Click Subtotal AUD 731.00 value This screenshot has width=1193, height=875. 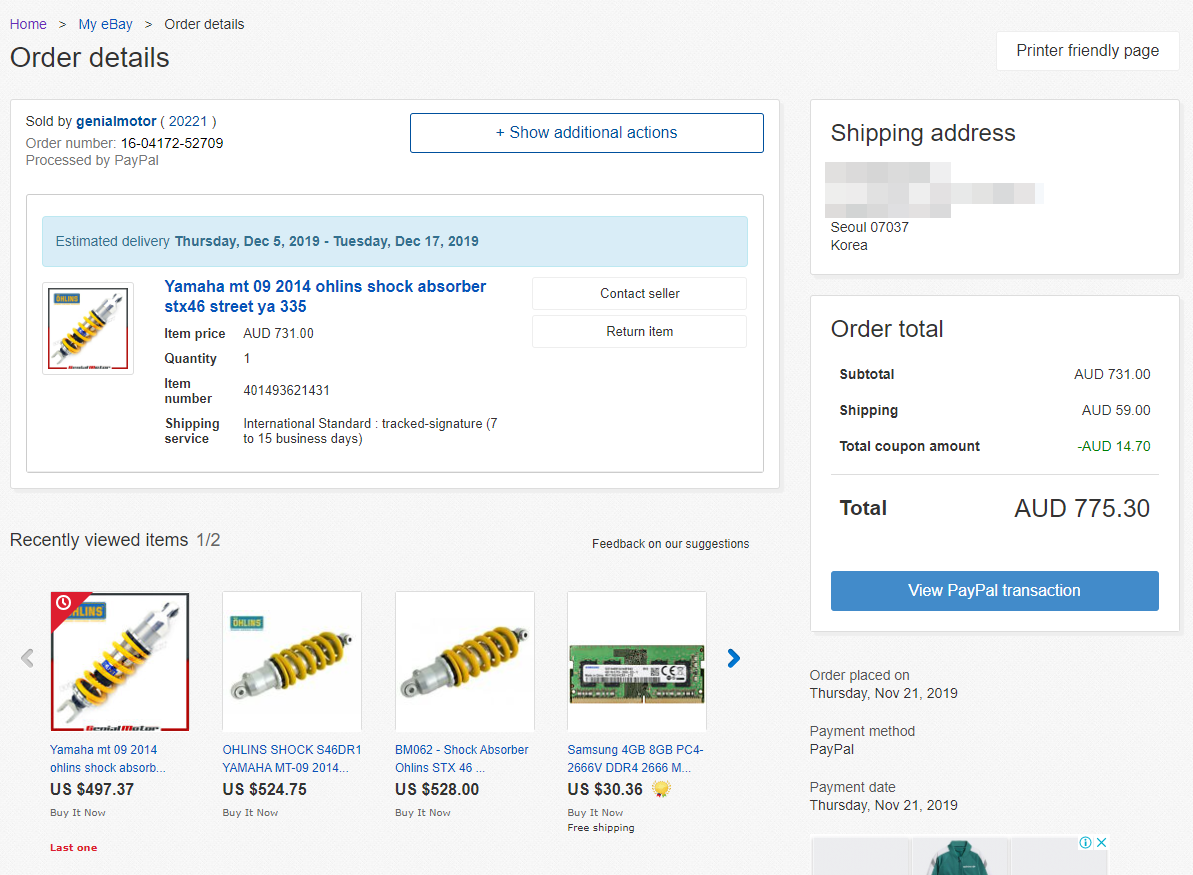click(x=1112, y=374)
